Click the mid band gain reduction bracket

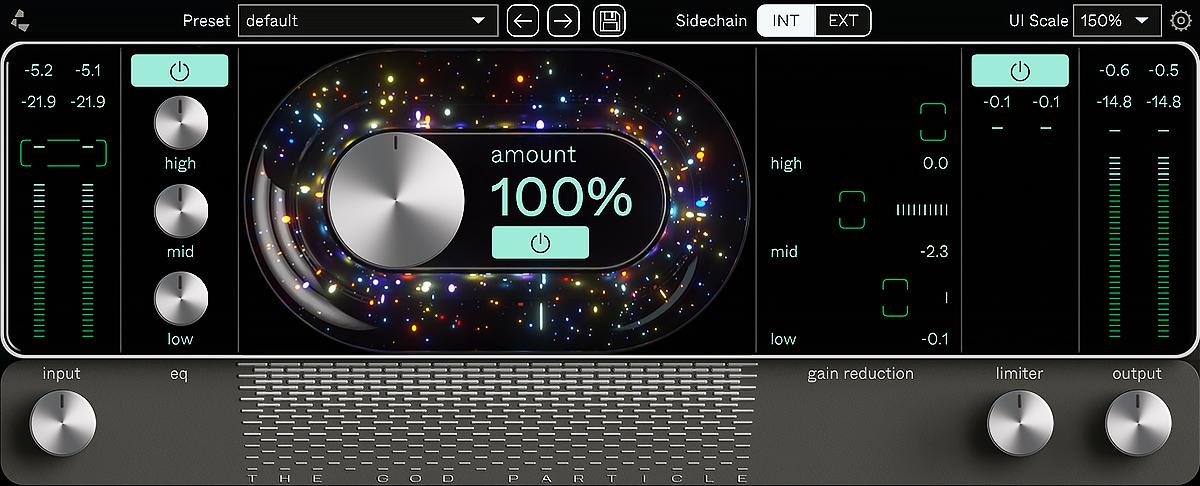pyautogui.click(x=851, y=209)
